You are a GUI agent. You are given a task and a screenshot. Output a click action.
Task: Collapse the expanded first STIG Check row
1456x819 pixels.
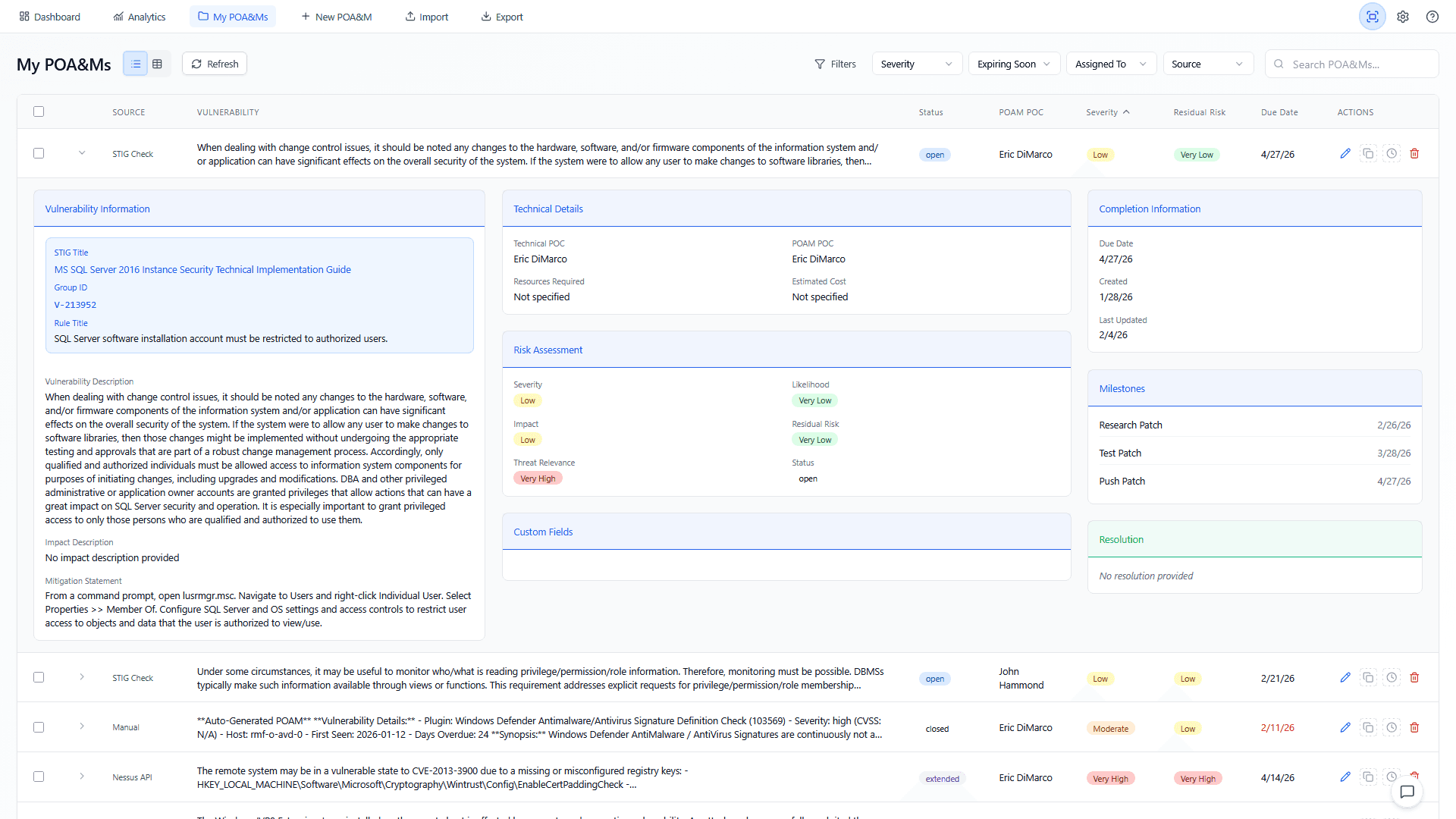click(x=82, y=154)
